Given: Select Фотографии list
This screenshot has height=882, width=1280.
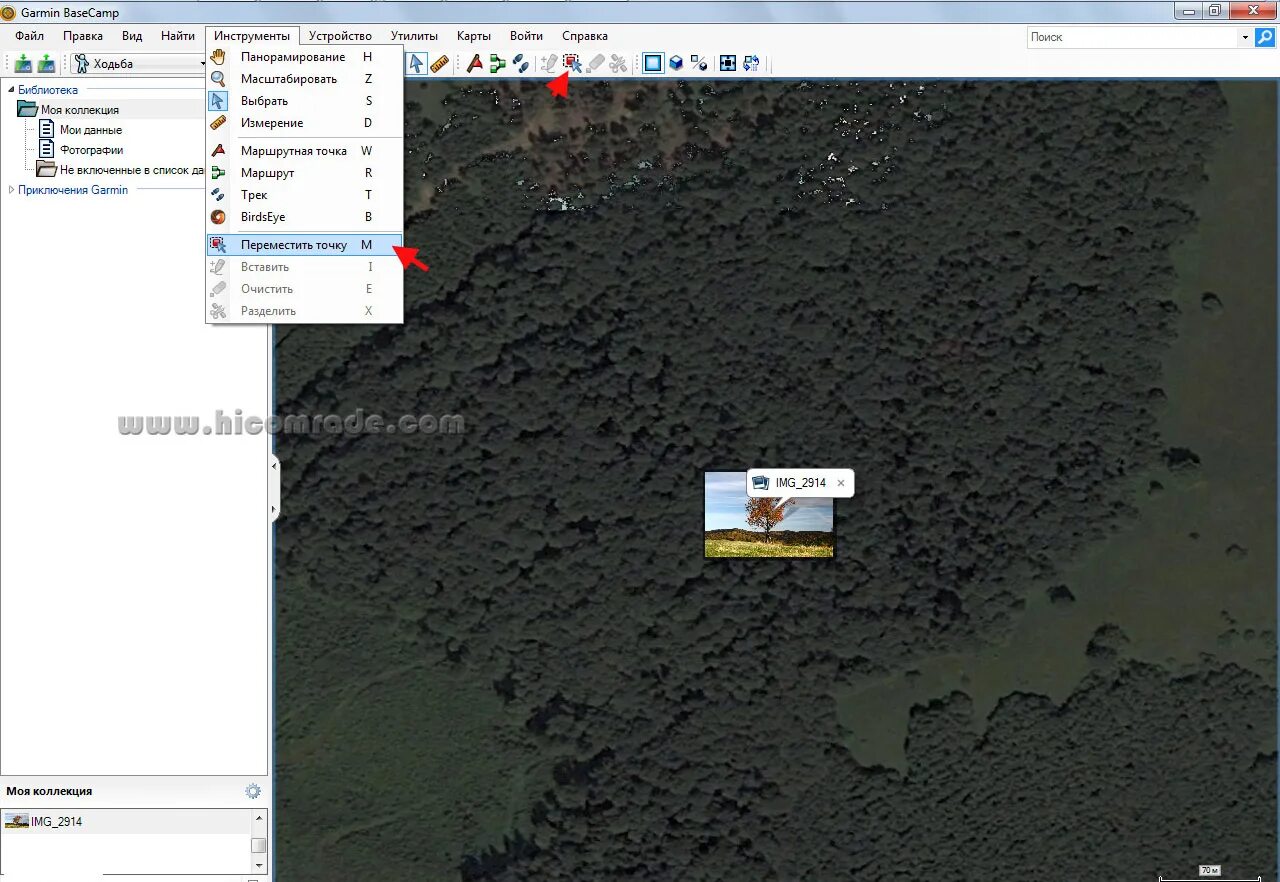Looking at the screenshot, I should tap(91, 150).
